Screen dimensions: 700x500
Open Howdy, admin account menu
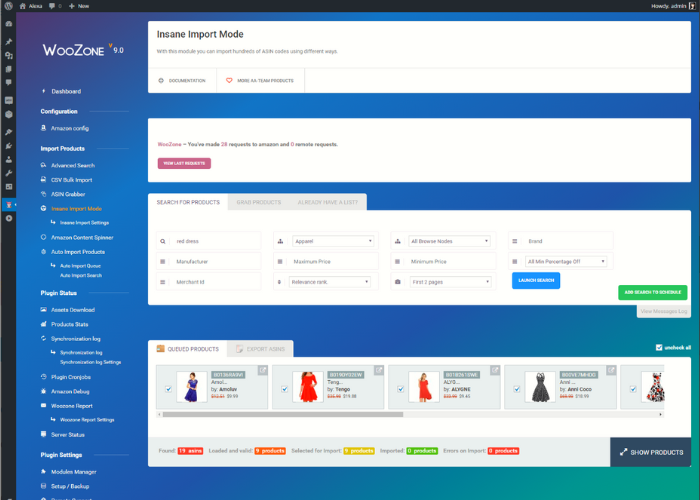[x=673, y=6]
